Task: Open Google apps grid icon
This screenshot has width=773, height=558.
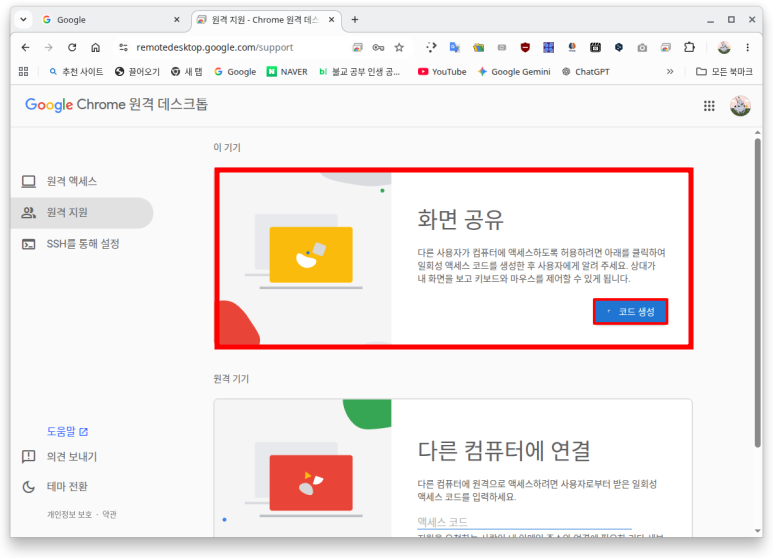Action: point(709,105)
